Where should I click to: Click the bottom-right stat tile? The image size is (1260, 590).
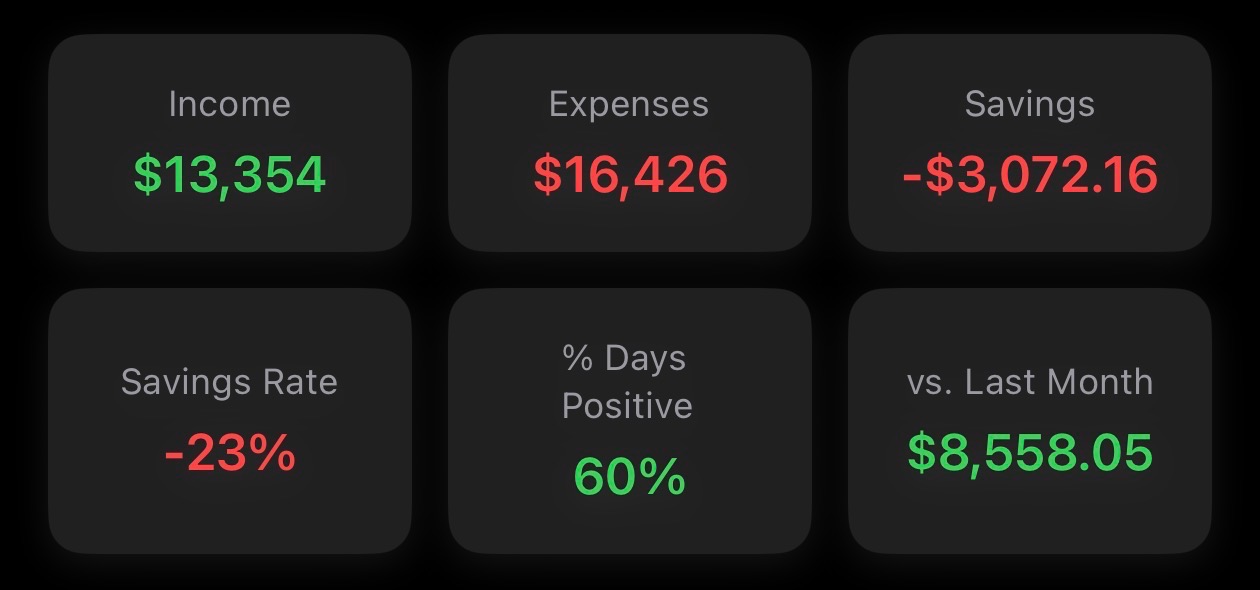coord(1028,420)
